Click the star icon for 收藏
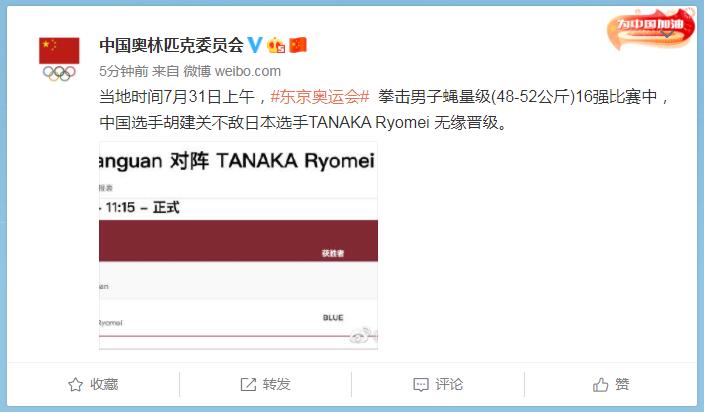Image resolution: width=704 pixels, height=412 pixels. click(75, 385)
